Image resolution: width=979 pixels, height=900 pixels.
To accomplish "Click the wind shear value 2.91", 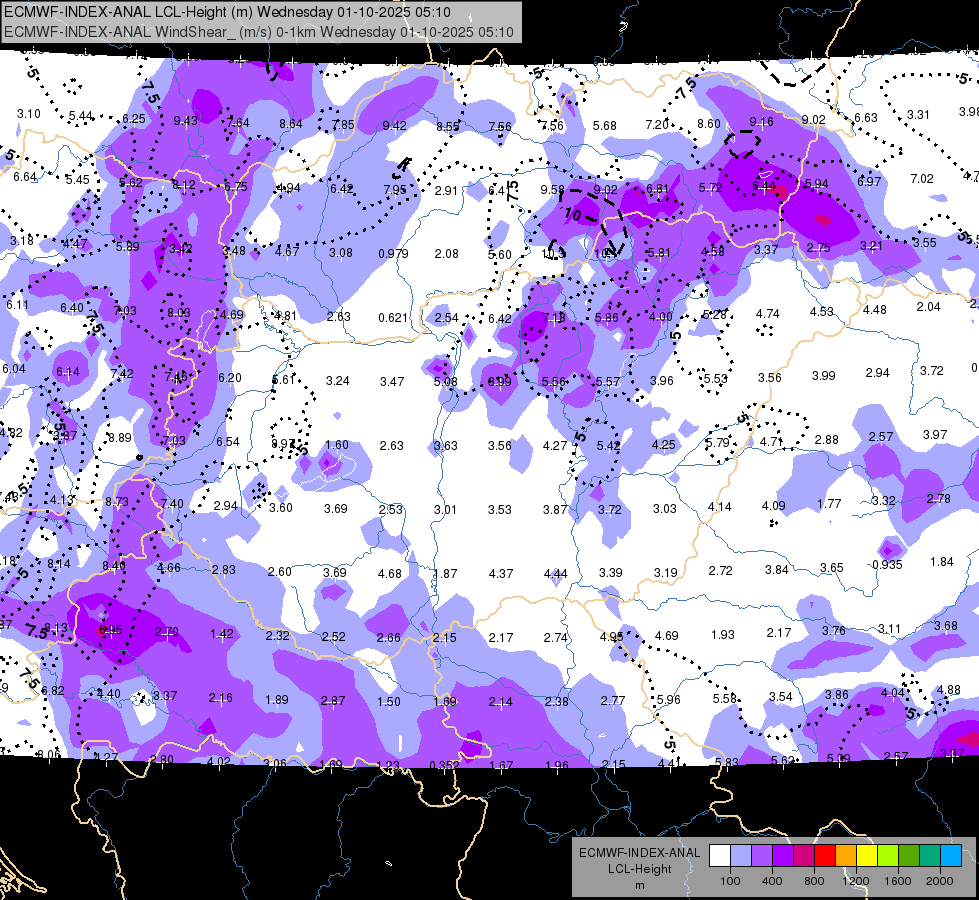I will [x=446, y=190].
